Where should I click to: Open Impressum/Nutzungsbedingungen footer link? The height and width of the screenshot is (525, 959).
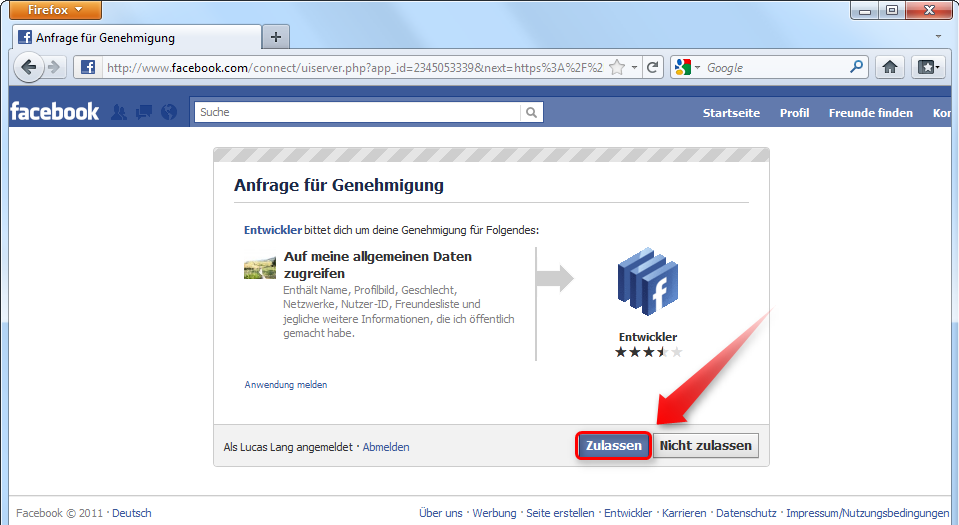click(x=868, y=513)
